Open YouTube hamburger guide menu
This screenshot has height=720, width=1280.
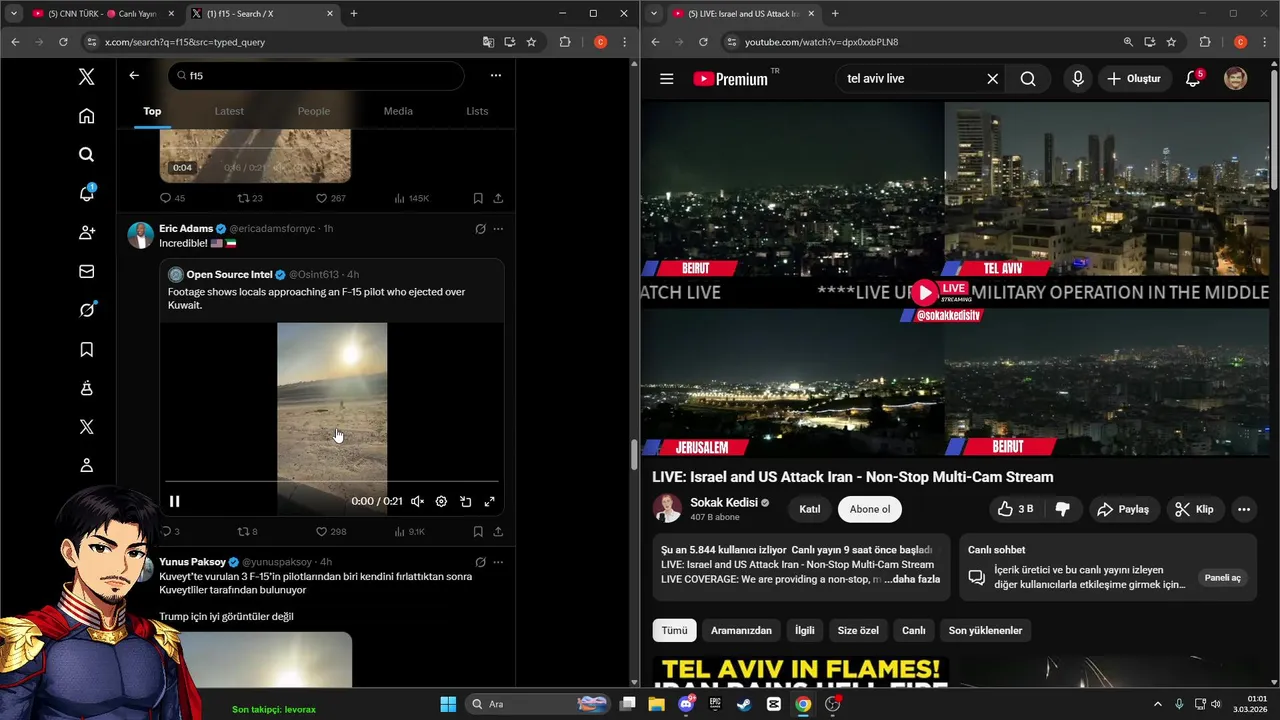coord(666,78)
